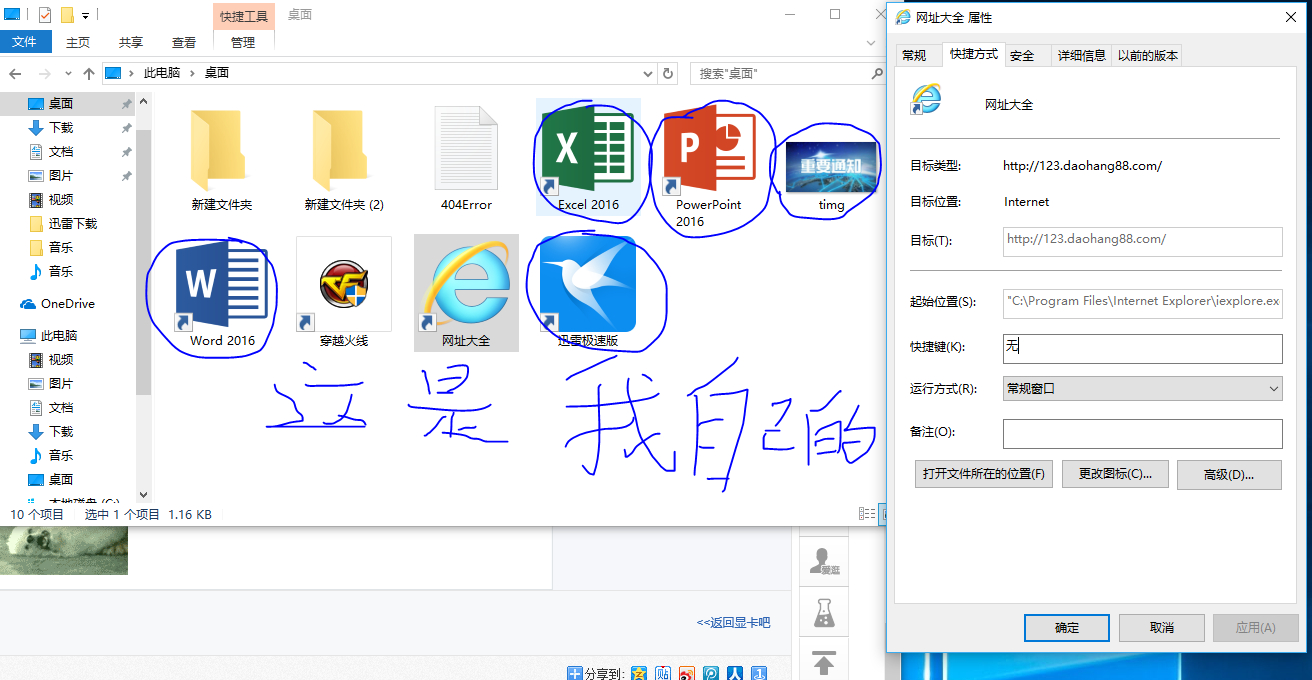Screen dimensions: 1312x680
Task: Share to Tieba 贴 icon
Action: (663, 673)
